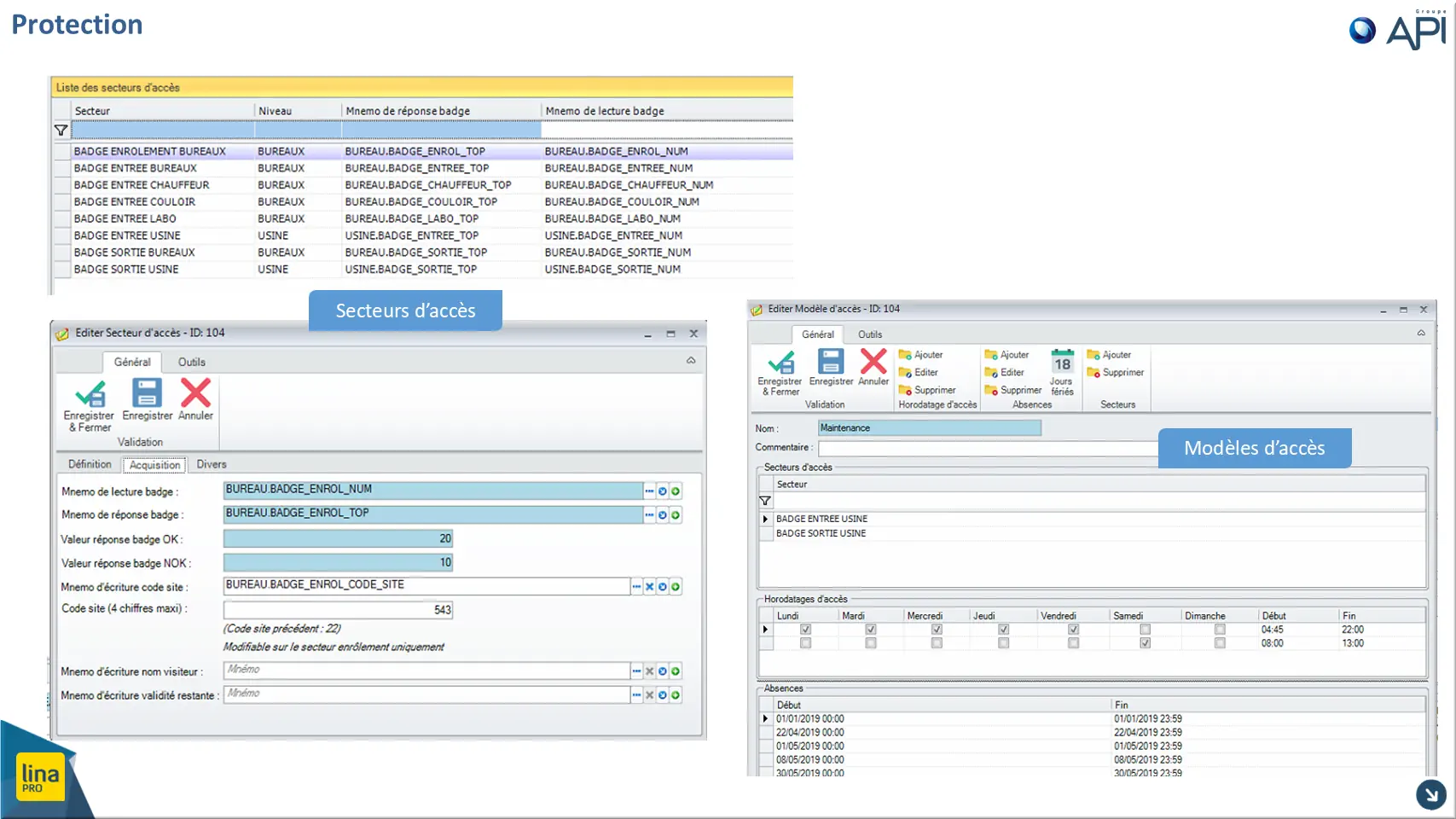Switch to the Acquisition tab

(x=155, y=465)
